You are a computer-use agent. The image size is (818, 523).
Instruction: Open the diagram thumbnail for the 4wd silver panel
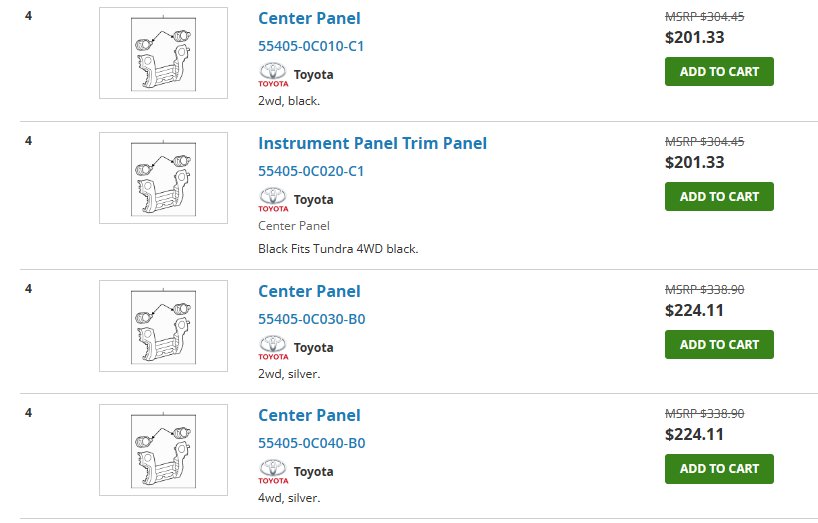point(163,450)
